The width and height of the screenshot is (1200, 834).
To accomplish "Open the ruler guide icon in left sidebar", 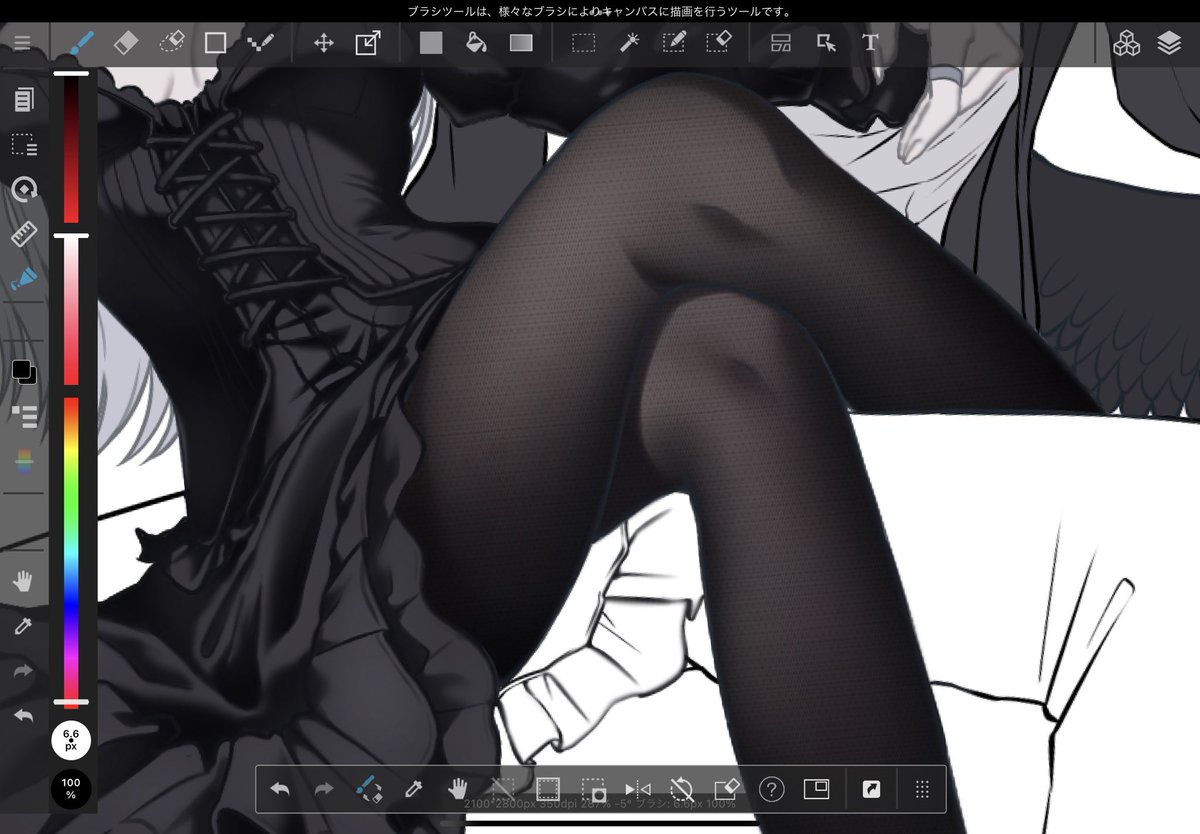I will [23, 235].
